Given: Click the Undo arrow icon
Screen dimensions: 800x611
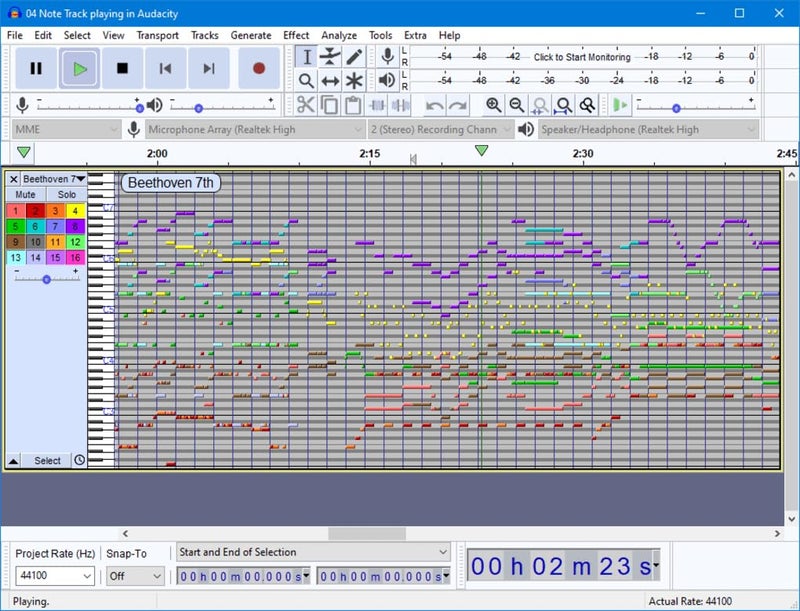Looking at the screenshot, I should click(434, 103).
